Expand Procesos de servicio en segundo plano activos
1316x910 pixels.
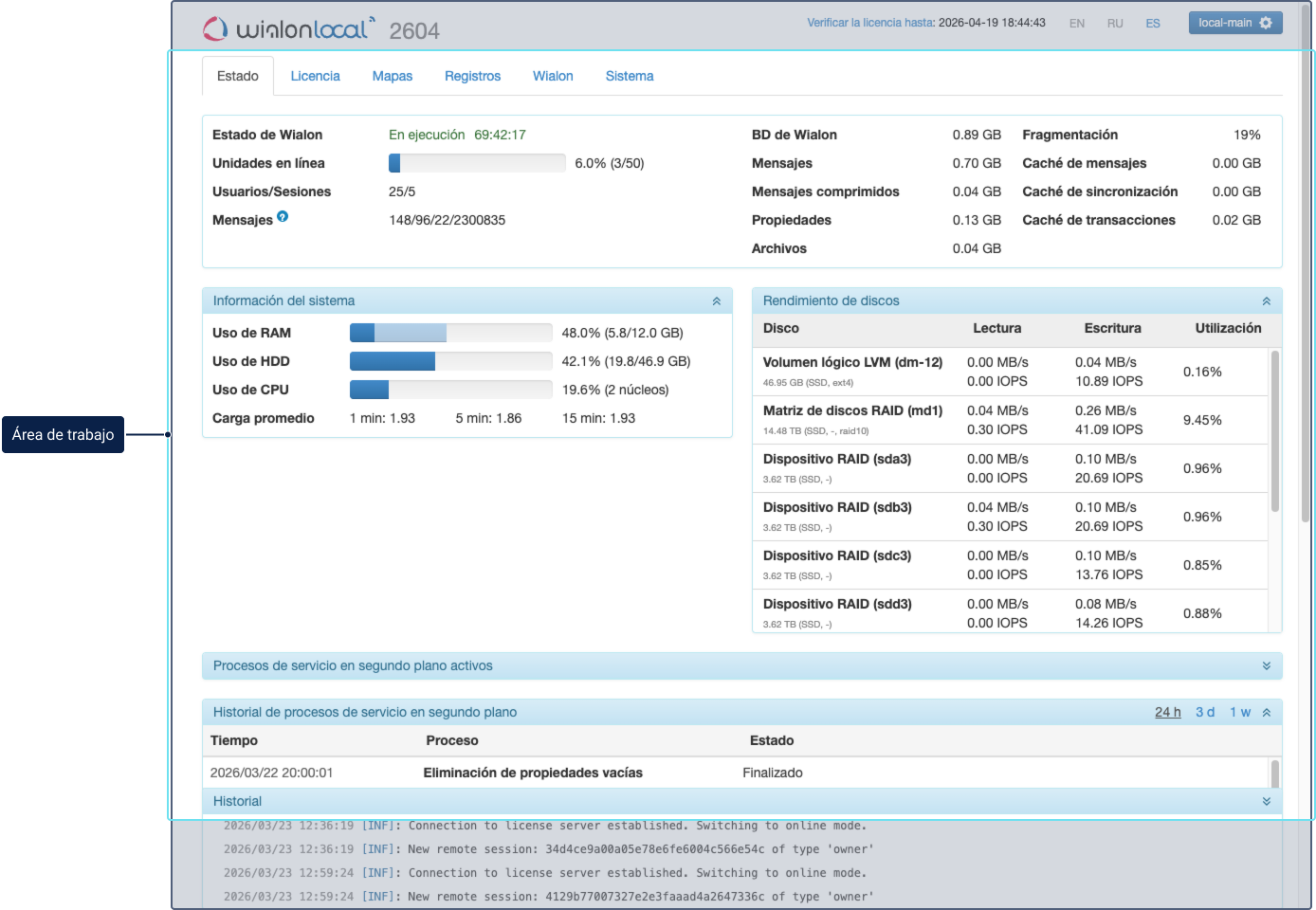click(x=1266, y=666)
